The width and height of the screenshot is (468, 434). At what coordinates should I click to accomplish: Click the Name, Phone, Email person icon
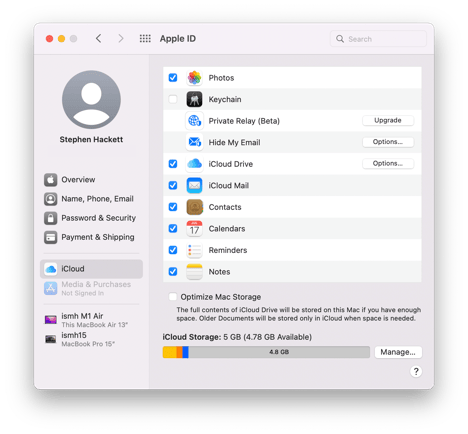pos(51,199)
